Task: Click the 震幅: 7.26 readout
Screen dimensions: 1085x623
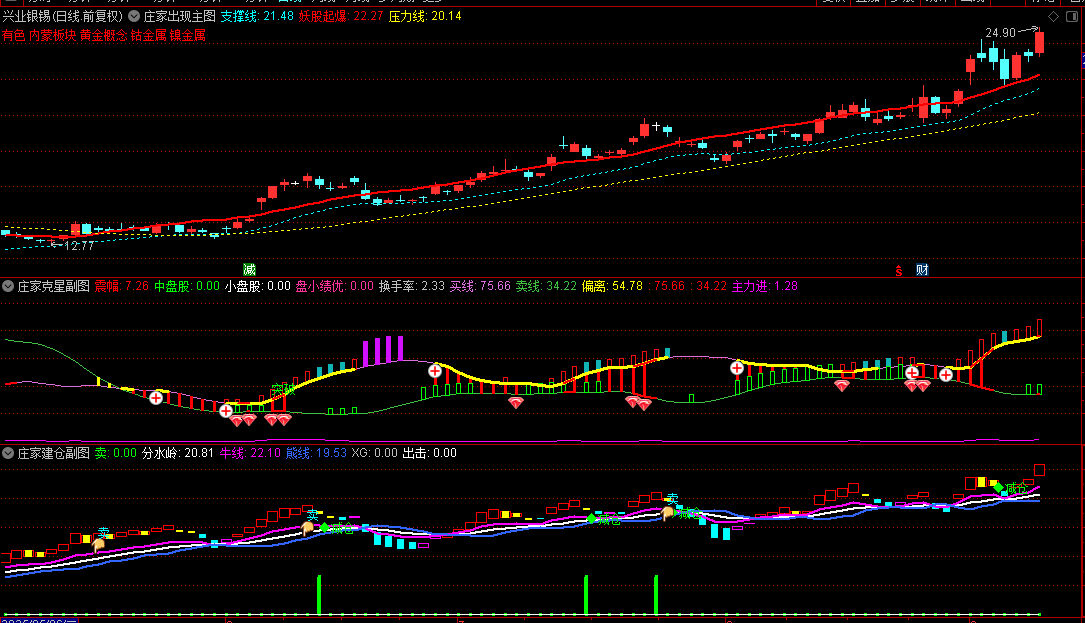Action: pos(122,286)
